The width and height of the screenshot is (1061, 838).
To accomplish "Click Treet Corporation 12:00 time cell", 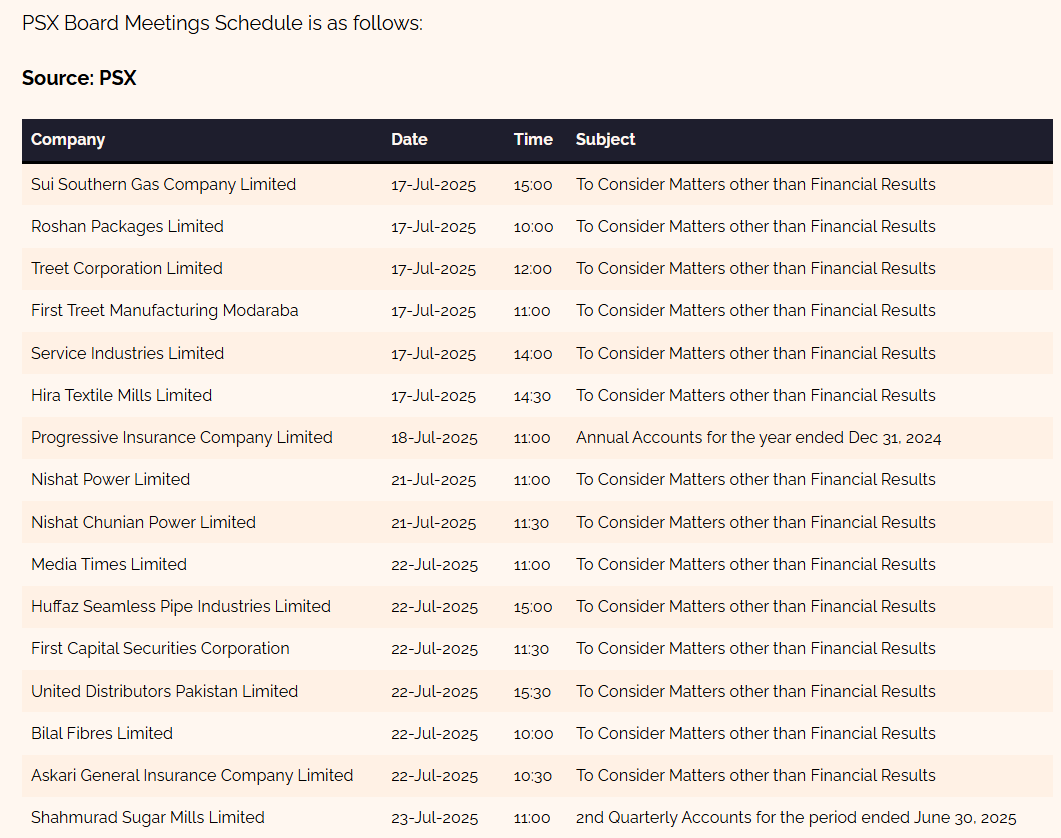I will pos(533,269).
